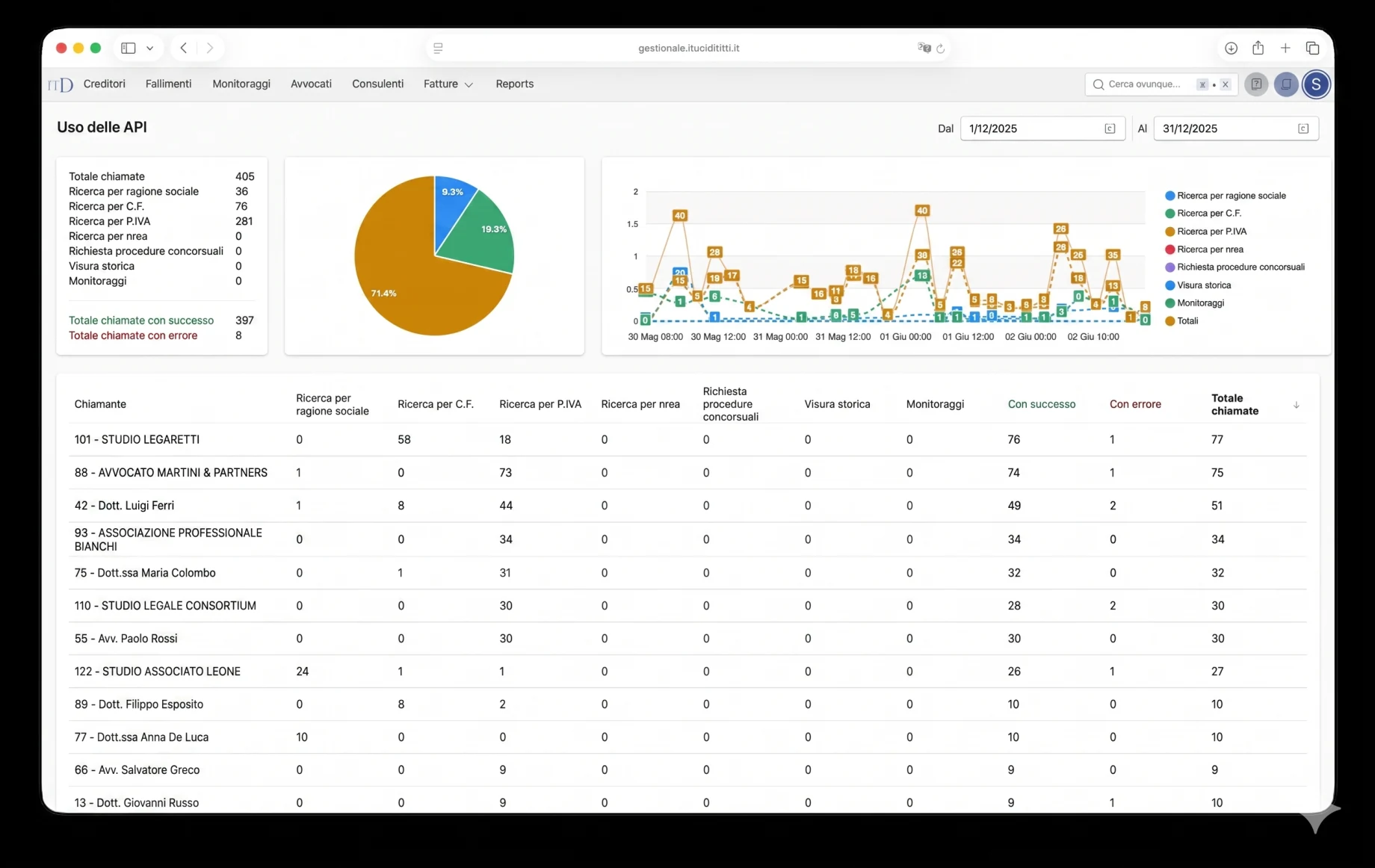The height and width of the screenshot is (868, 1375).
Task: Toggle the Ricerca per ragione sociale legend series
Action: pyautogui.click(x=1226, y=196)
